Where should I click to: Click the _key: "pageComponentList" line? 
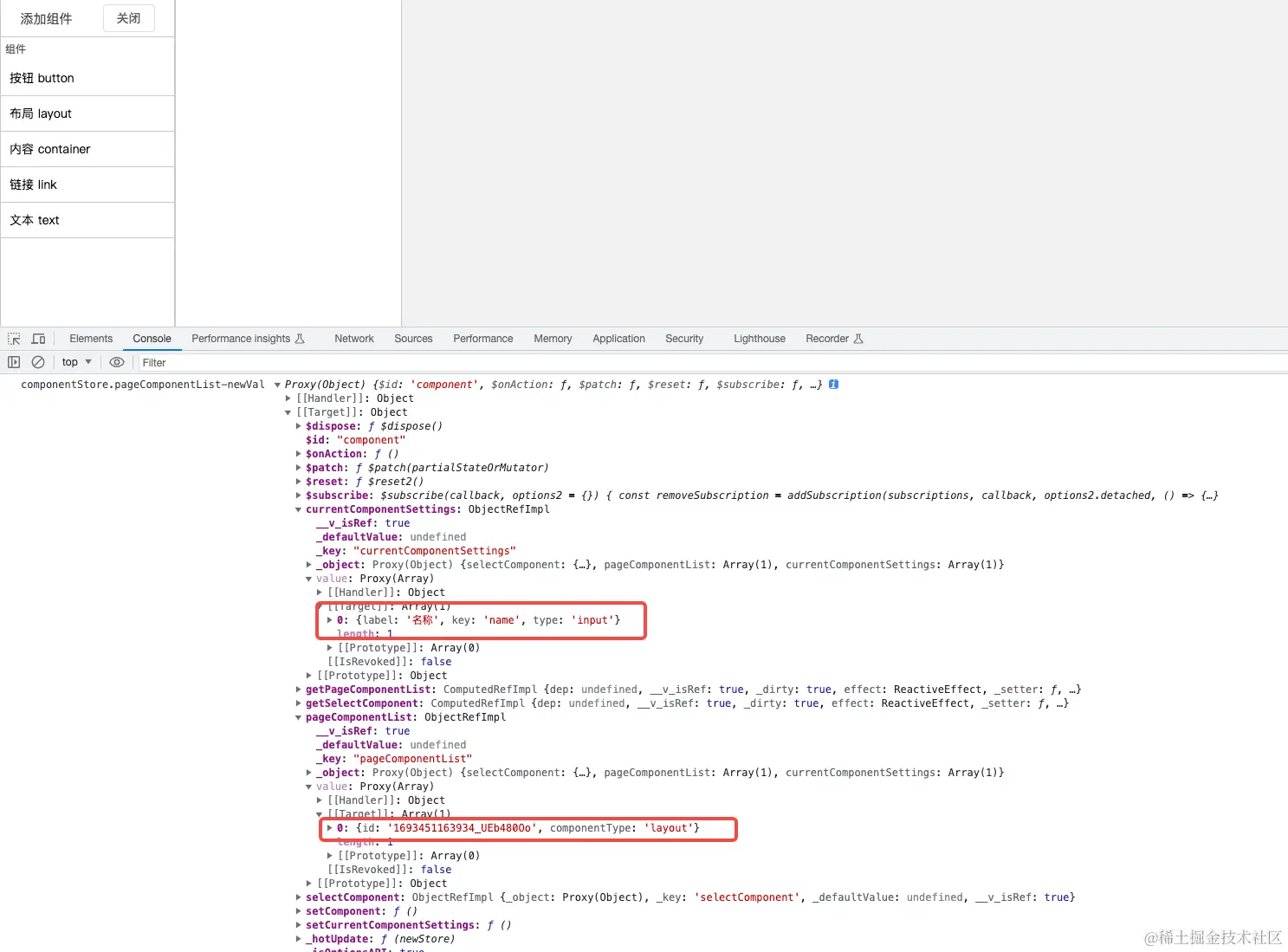pyautogui.click(x=394, y=759)
